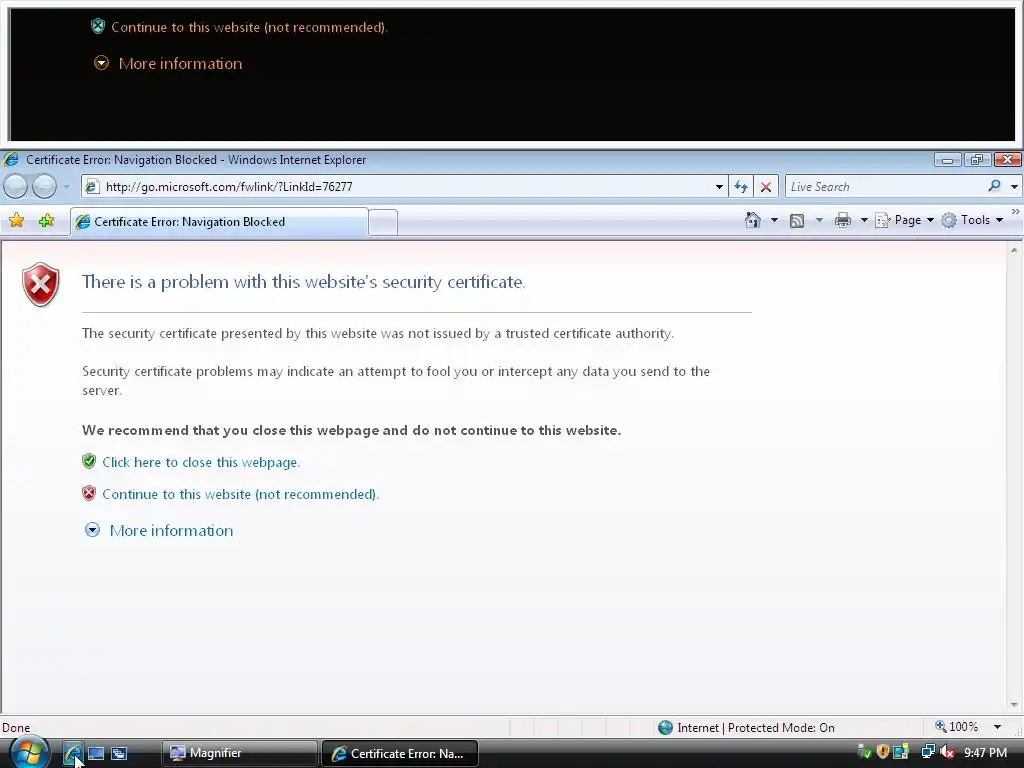Click the first system tray icon with green check
The image size is (1024, 768).
pyautogui.click(x=864, y=752)
